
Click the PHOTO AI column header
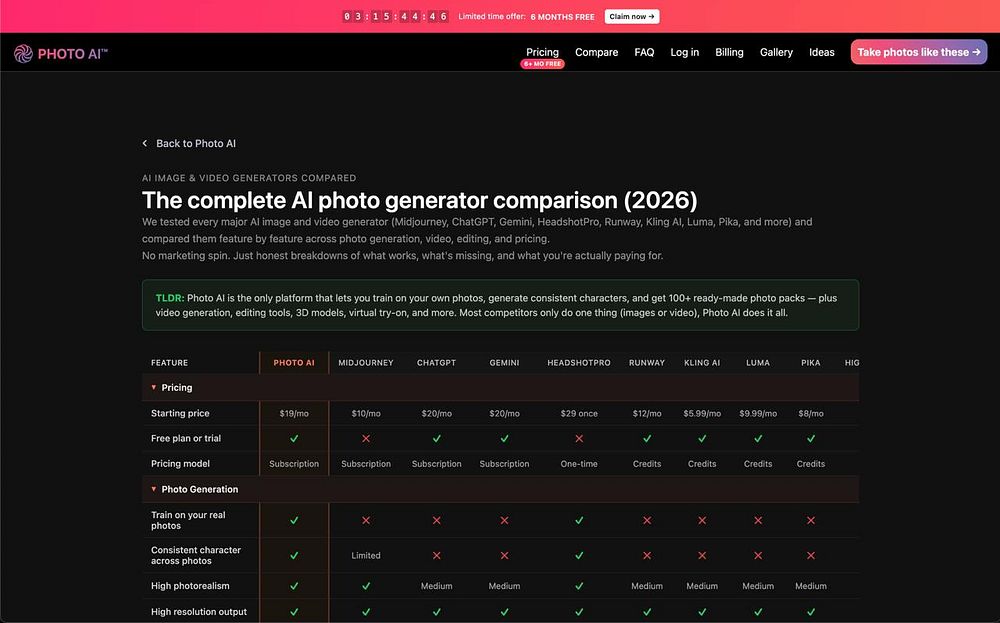[x=294, y=363]
